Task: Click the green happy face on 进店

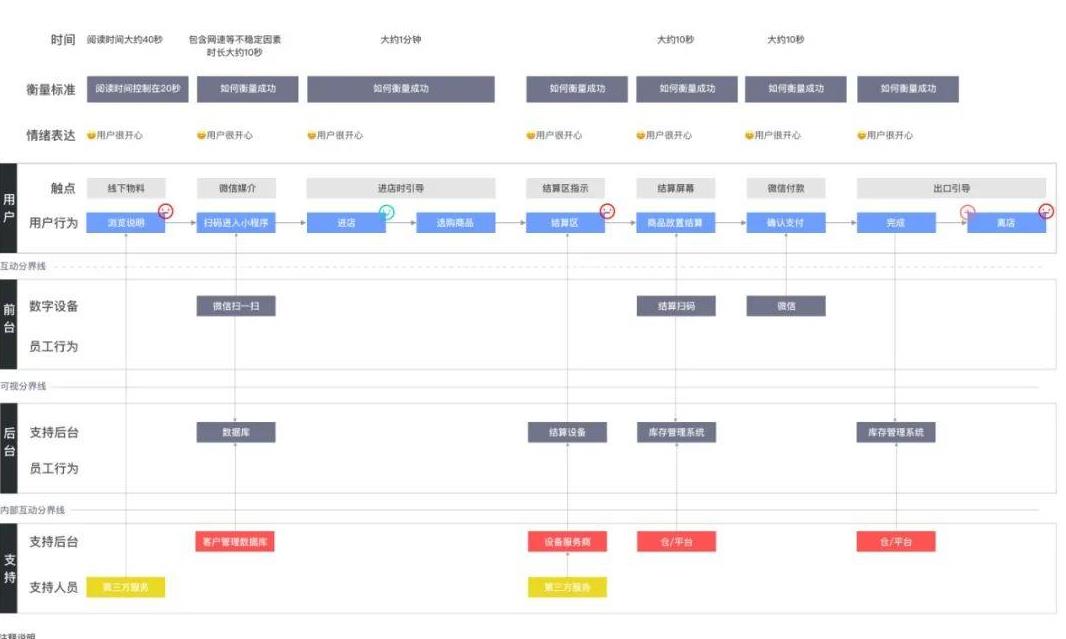Action: (x=387, y=212)
